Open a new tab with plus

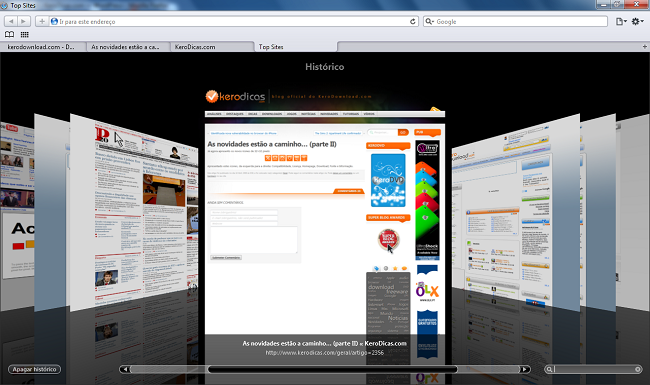coord(645,46)
